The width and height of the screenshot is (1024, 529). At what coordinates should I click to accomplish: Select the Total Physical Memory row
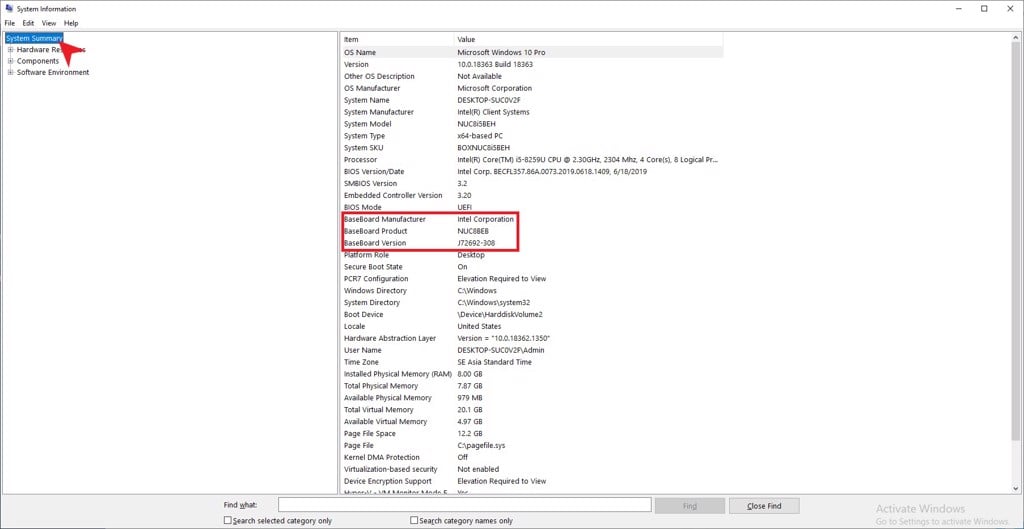pyautogui.click(x=532, y=385)
